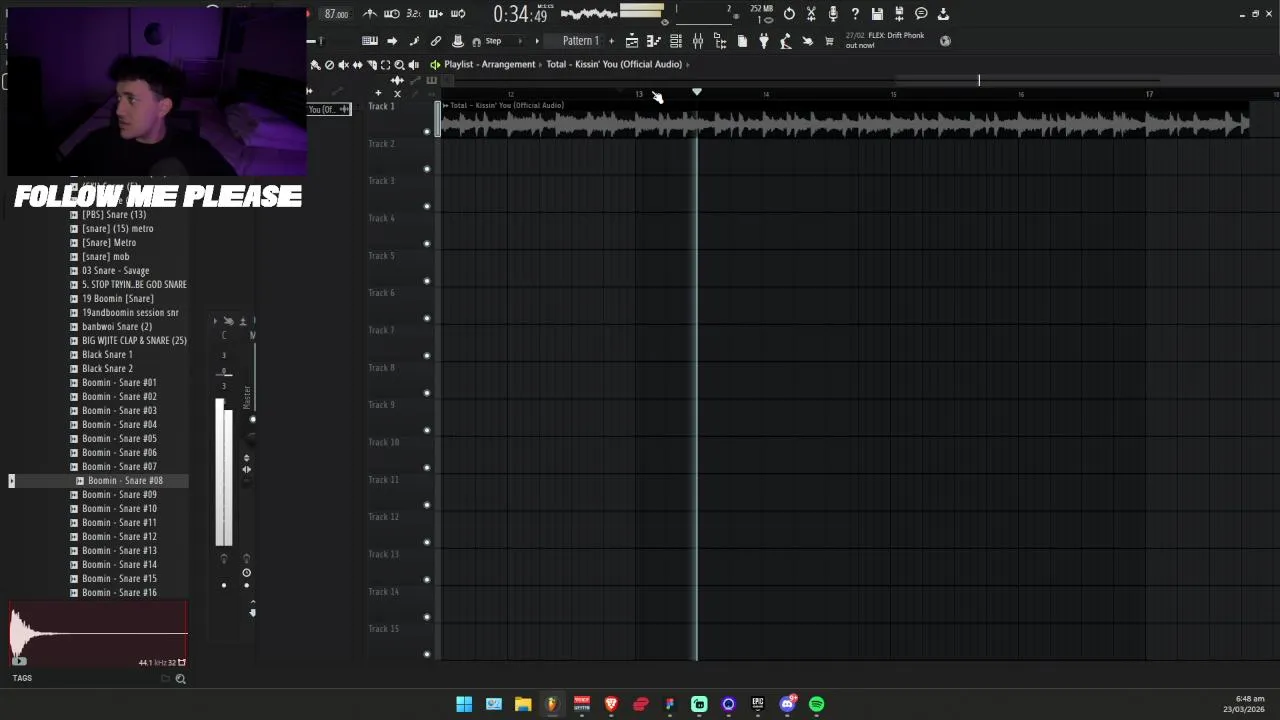The width and height of the screenshot is (1280, 720).
Task: Click the link chain icon in toolbar
Action: [x=436, y=41]
